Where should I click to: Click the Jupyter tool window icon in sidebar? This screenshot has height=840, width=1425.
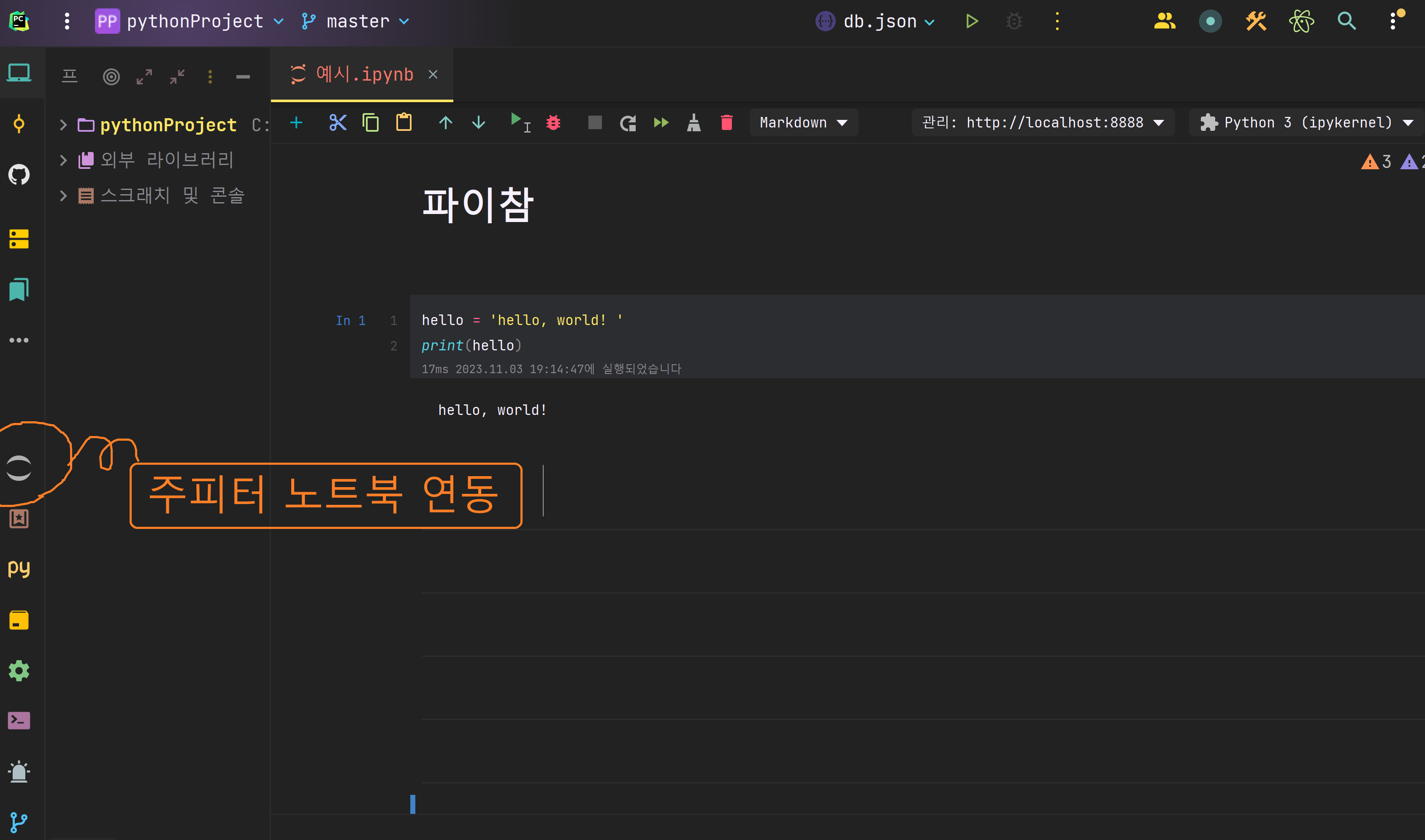pos(19,468)
